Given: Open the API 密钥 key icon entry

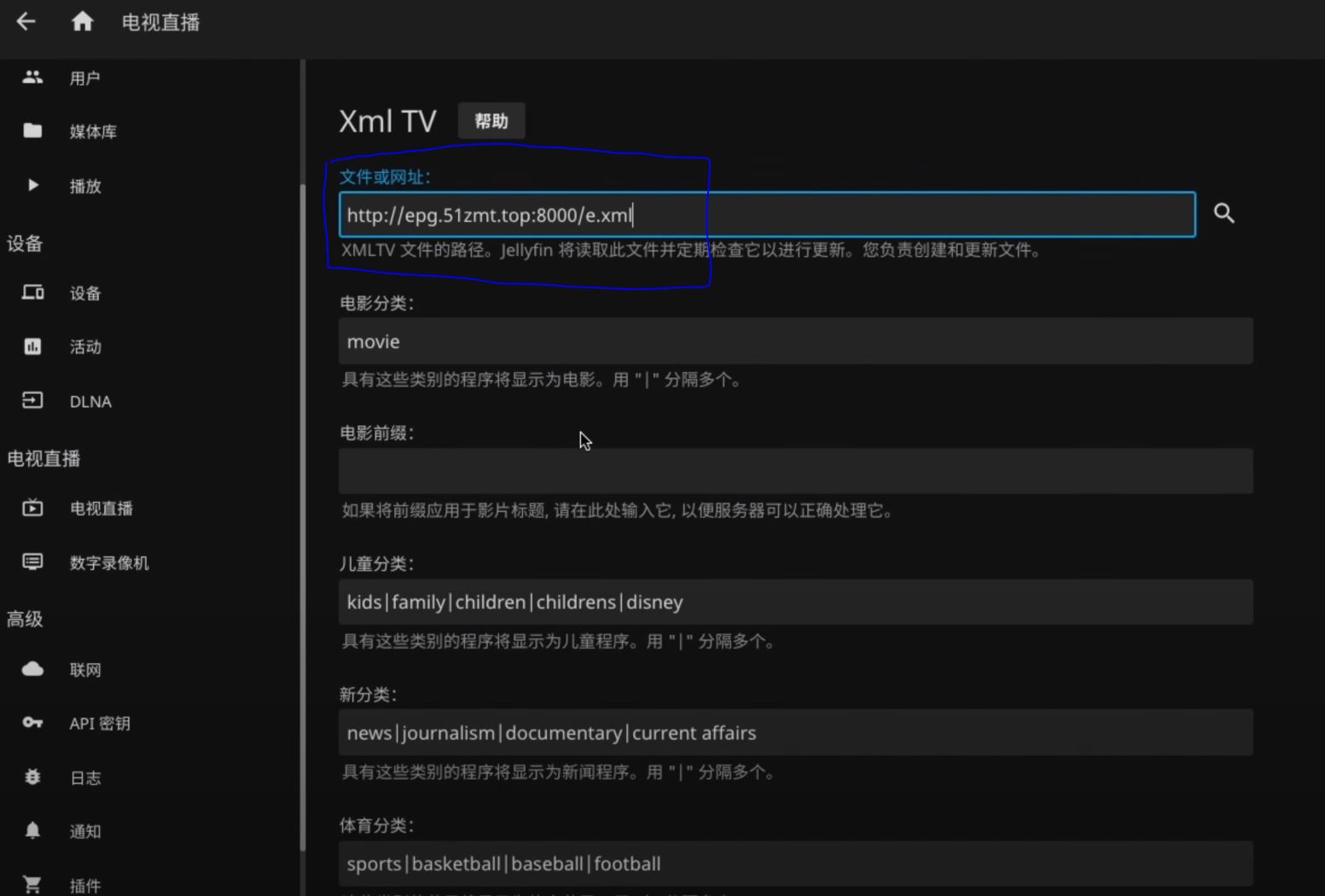Looking at the screenshot, I should click(32, 723).
